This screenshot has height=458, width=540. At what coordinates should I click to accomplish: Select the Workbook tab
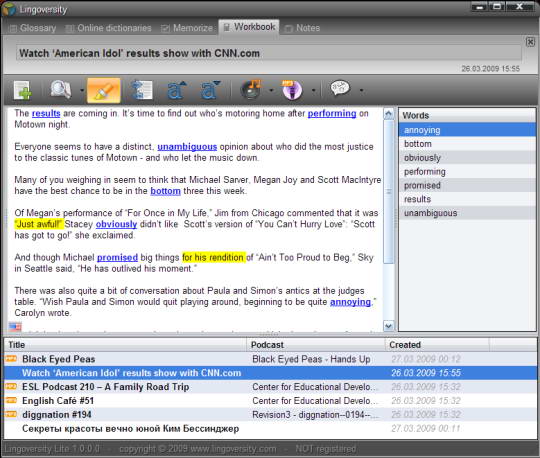click(249, 27)
